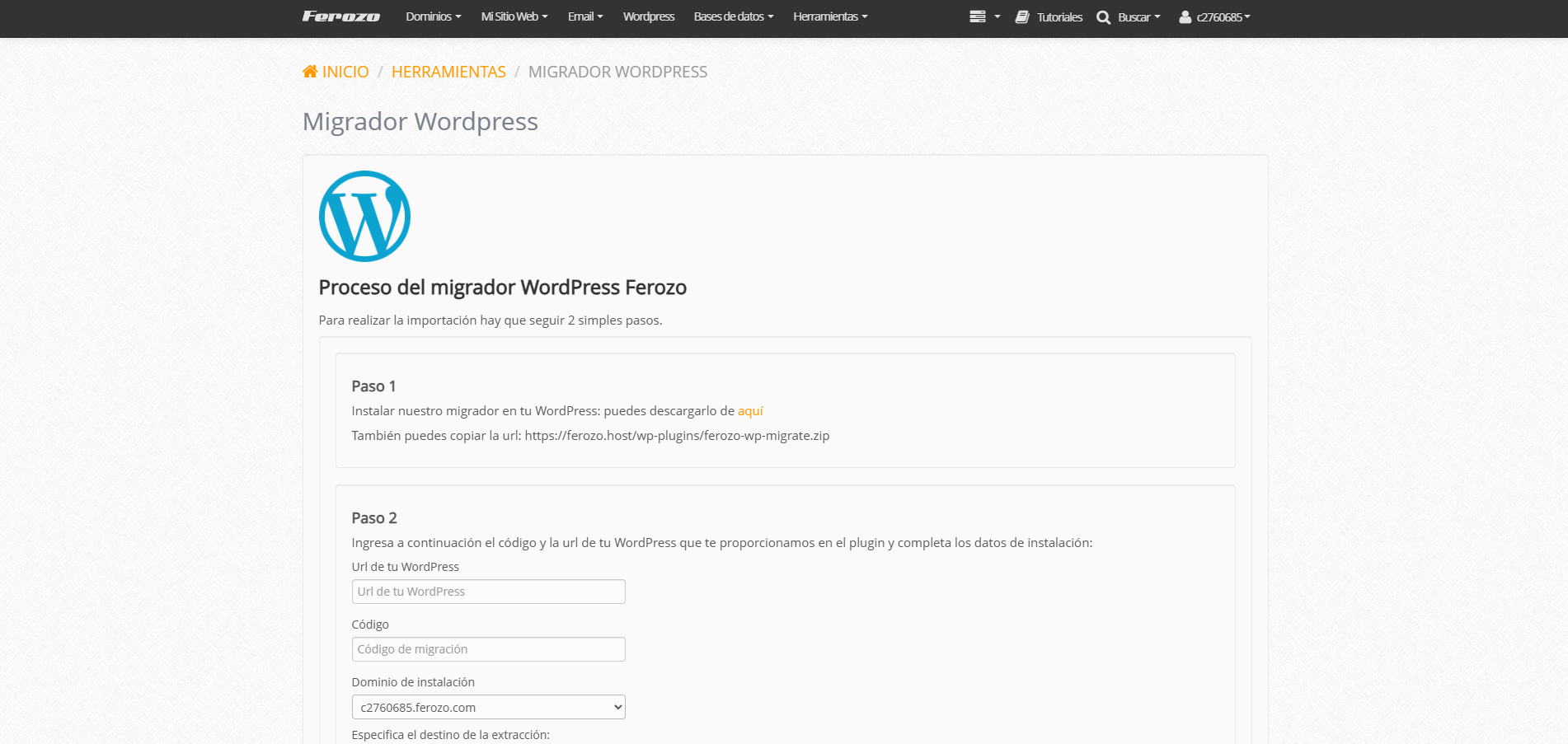Open the Bases de datos menu
Viewport: 1568px width, 744px height.
click(x=733, y=16)
